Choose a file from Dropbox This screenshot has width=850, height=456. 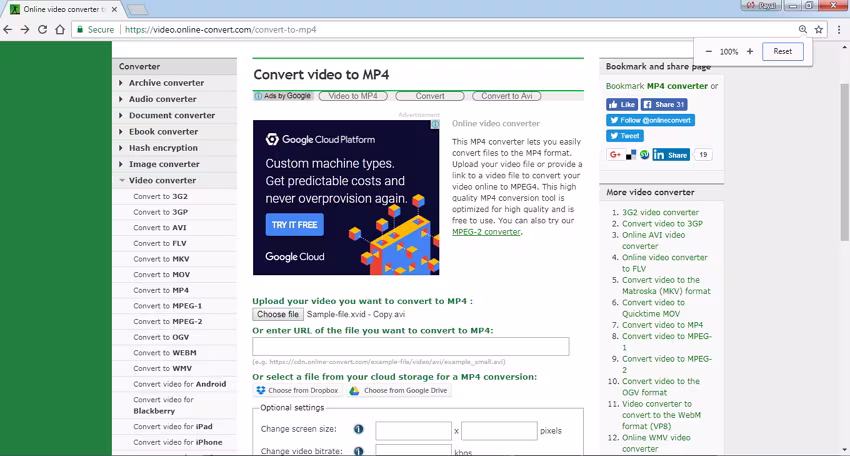tap(298, 390)
